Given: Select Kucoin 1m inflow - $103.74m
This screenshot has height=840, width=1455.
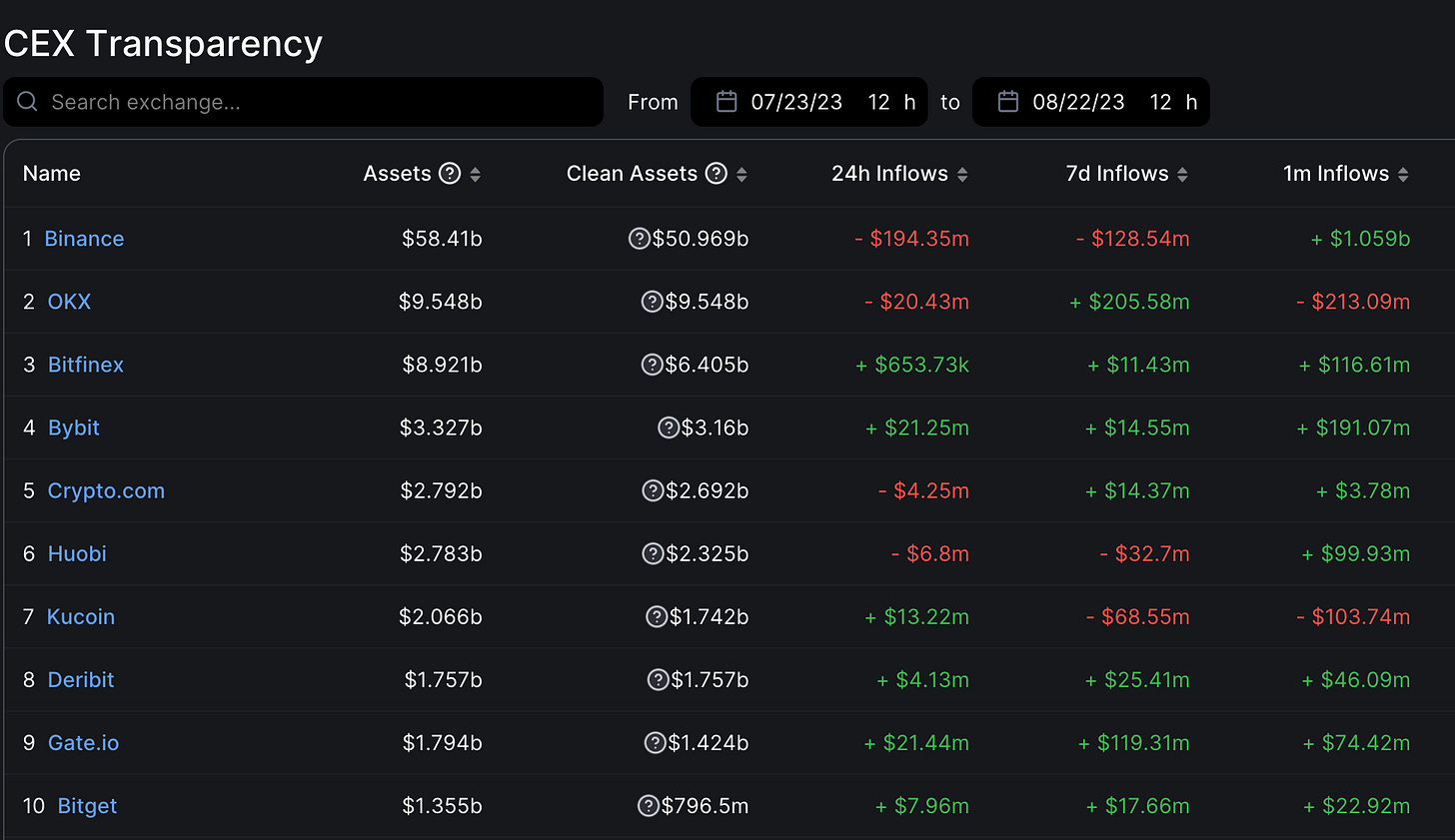Looking at the screenshot, I should pyautogui.click(x=1353, y=616).
